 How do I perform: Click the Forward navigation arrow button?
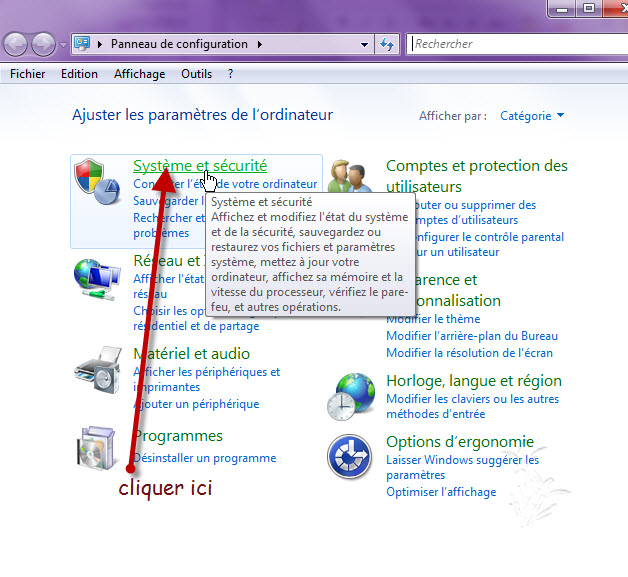43,44
